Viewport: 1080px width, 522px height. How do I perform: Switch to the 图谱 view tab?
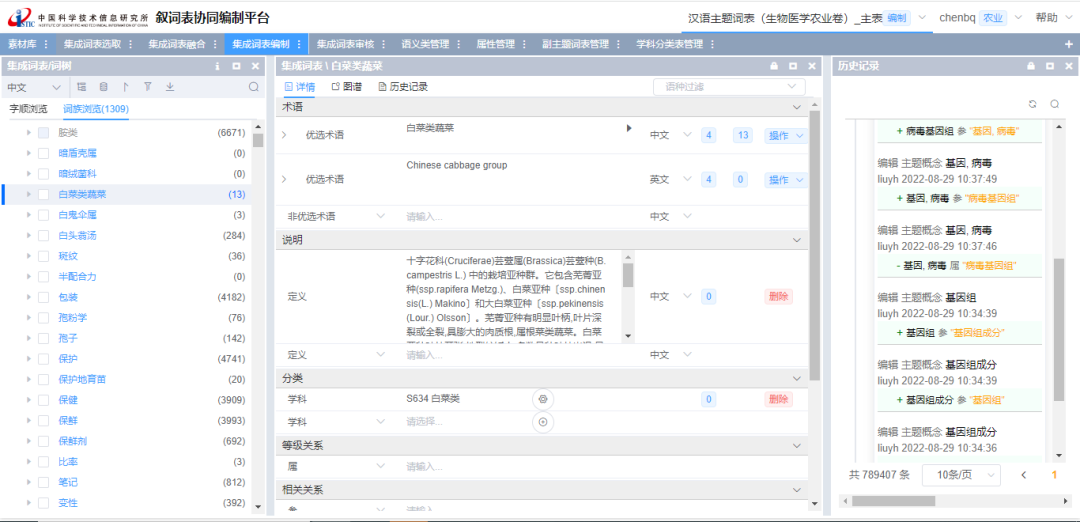[x=346, y=87]
